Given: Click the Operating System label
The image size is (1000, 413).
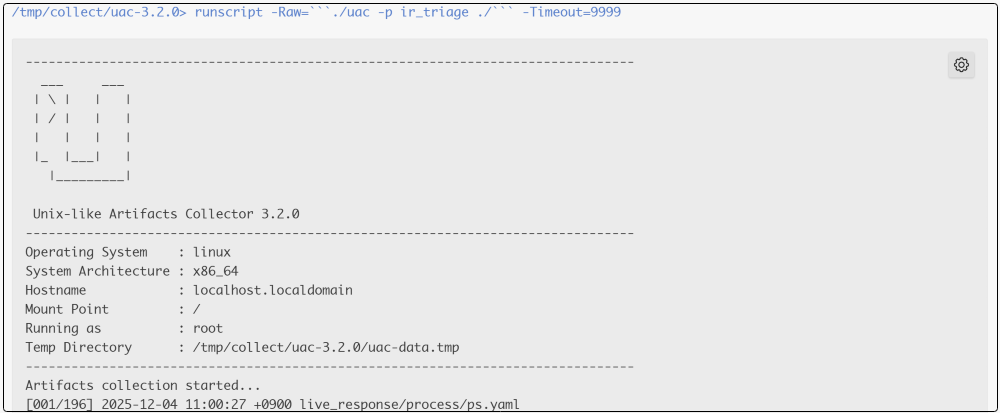Looking at the screenshot, I should coord(86,252).
